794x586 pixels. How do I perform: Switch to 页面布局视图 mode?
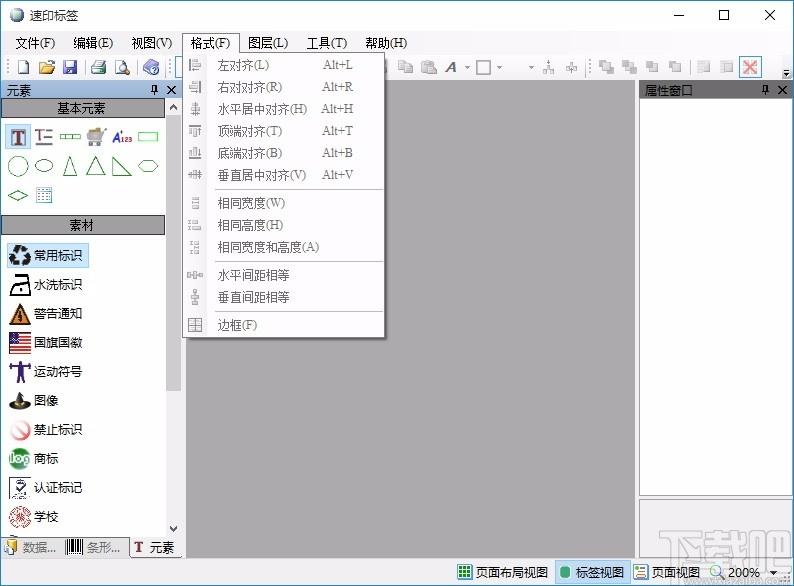coord(502,572)
